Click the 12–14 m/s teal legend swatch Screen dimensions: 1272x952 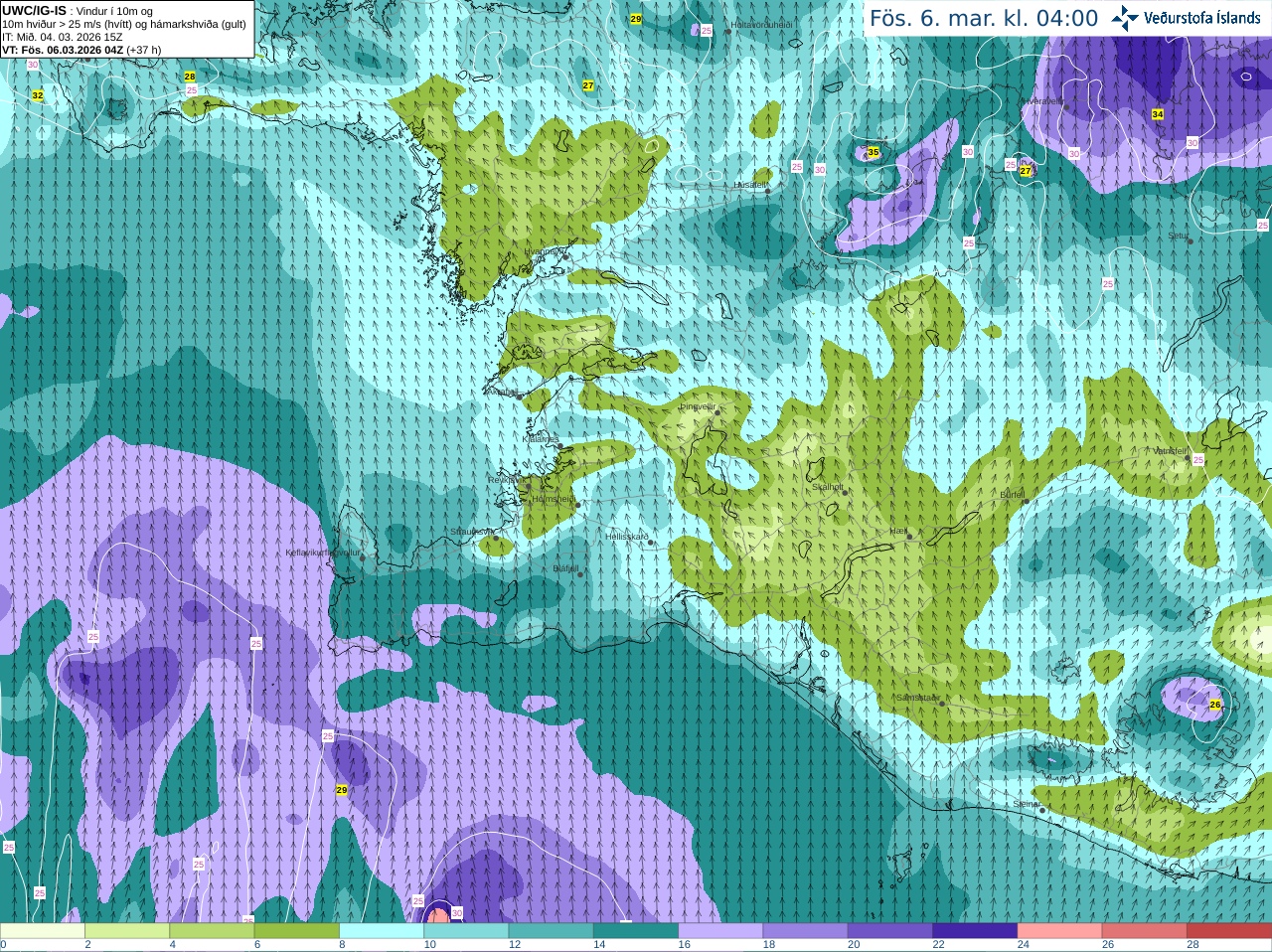pos(552,931)
